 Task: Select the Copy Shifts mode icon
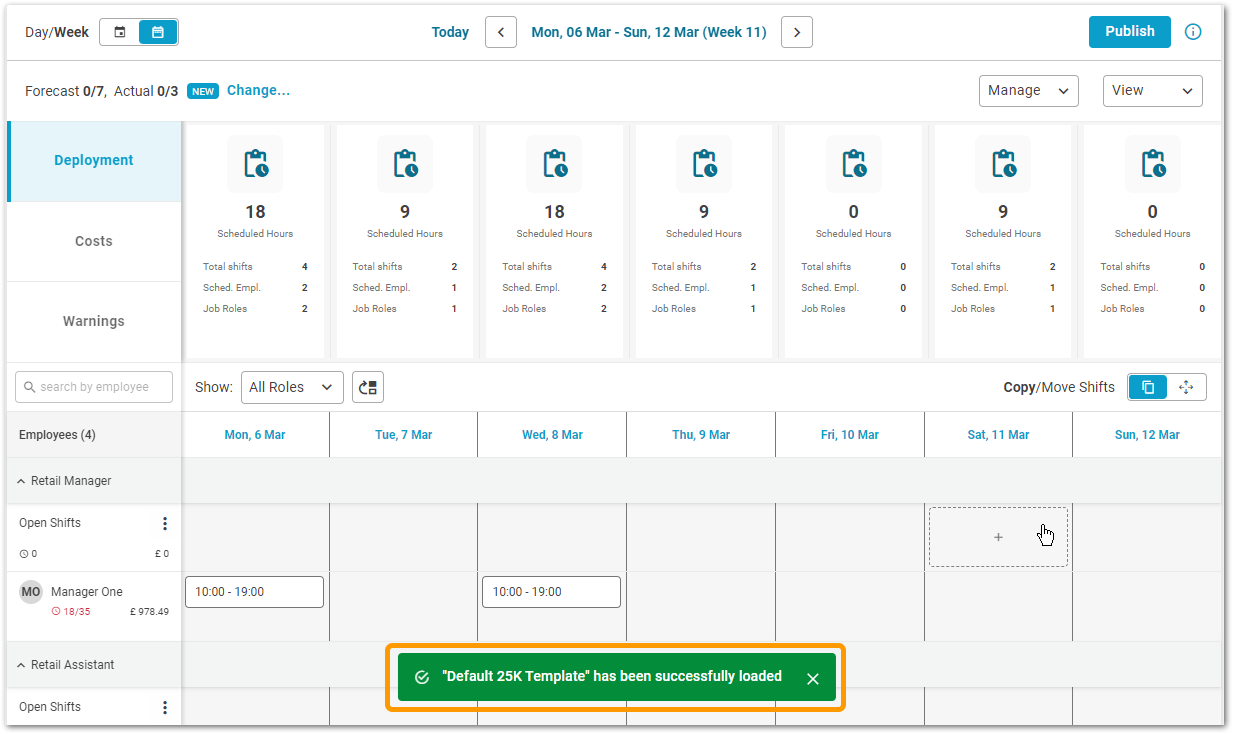tap(1148, 387)
